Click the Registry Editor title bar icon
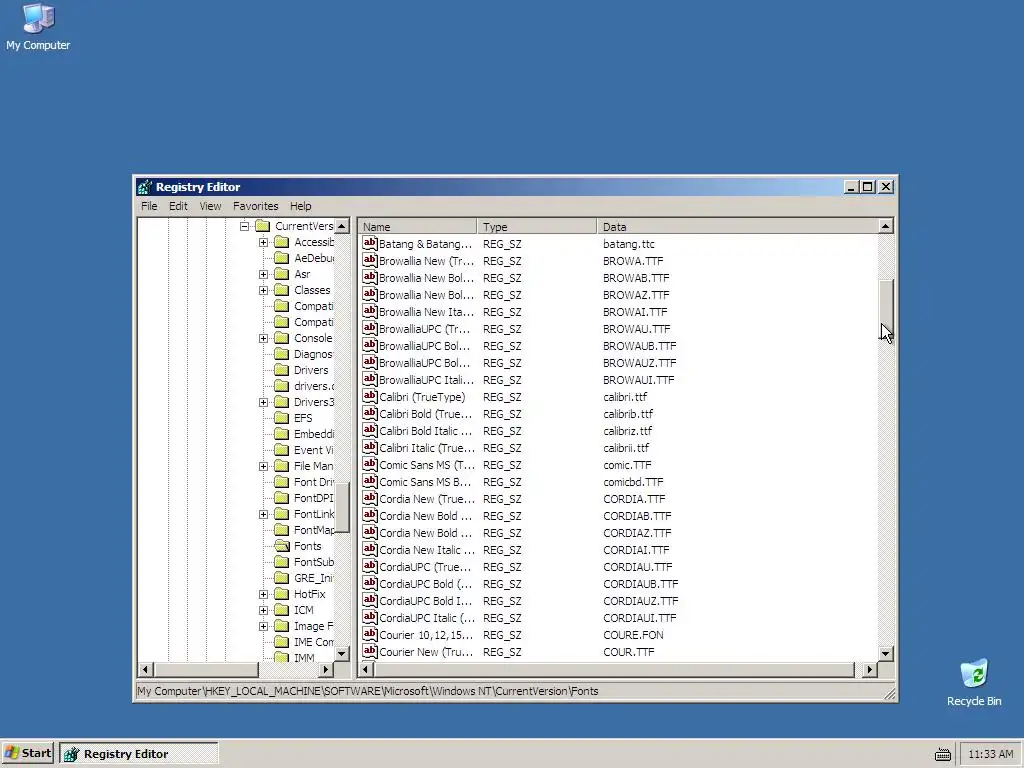The image size is (1024, 768). tap(144, 187)
